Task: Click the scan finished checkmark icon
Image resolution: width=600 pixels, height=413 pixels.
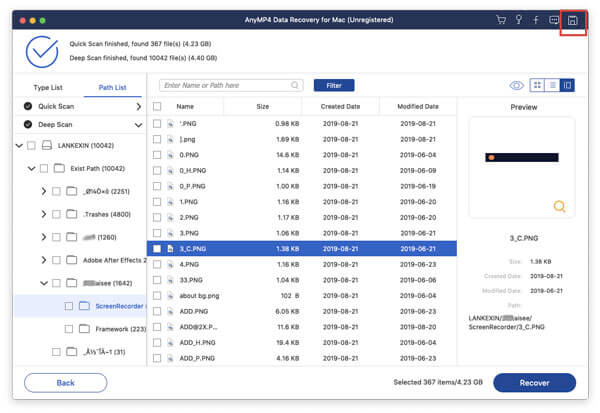Action: (x=42, y=52)
